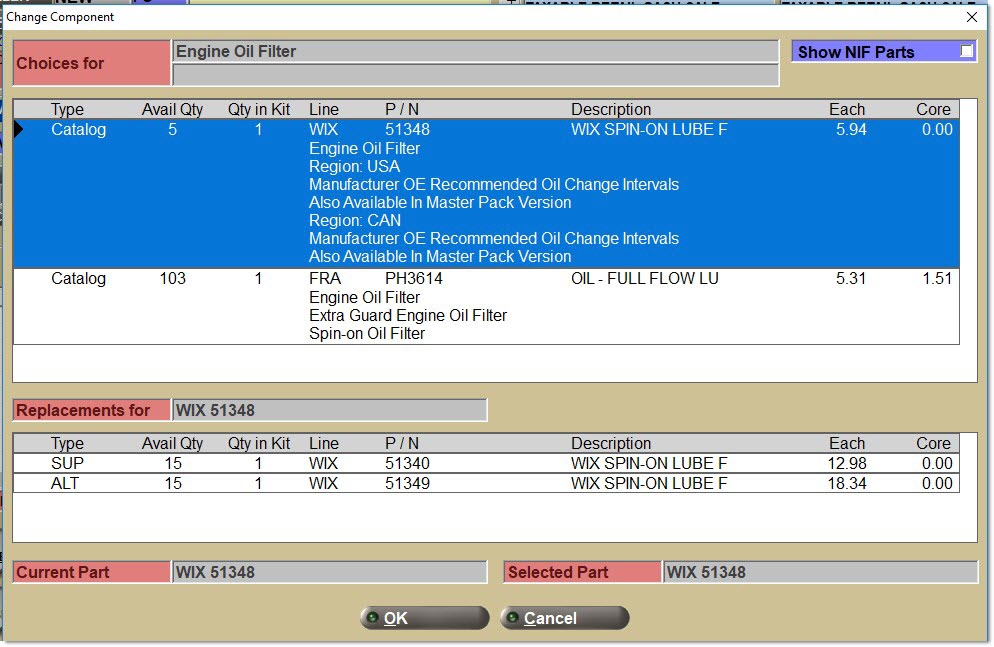
Task: Click the Each header in the replacements table
Action: [846, 444]
